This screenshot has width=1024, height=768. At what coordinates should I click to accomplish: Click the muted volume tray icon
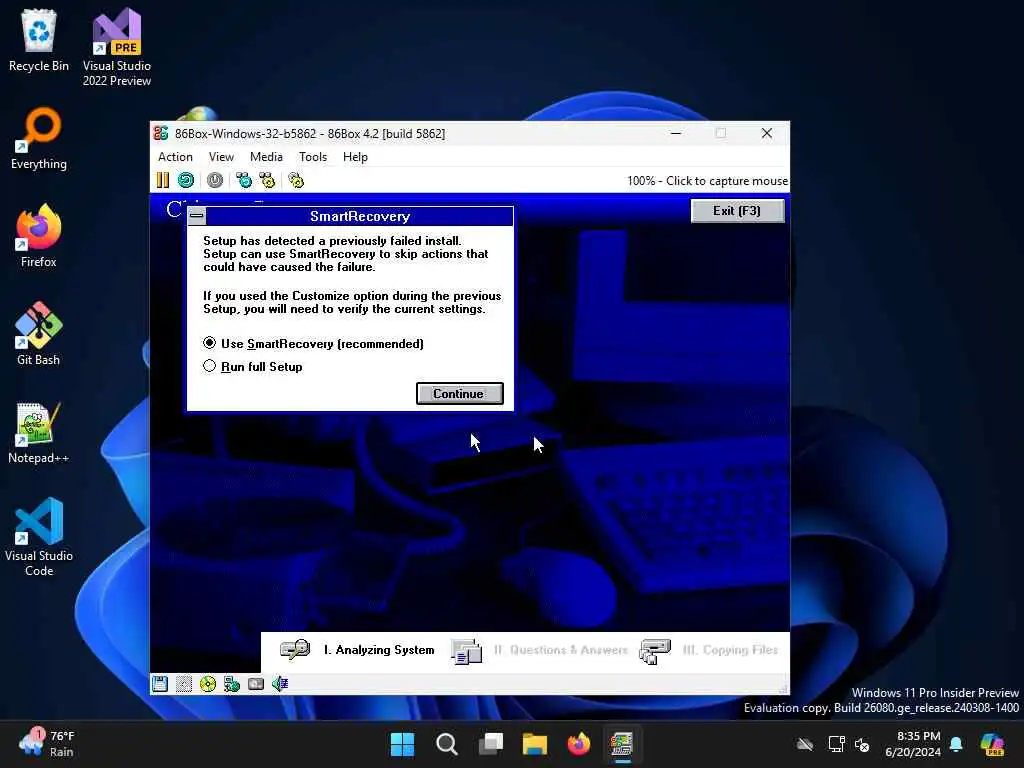tap(862, 744)
